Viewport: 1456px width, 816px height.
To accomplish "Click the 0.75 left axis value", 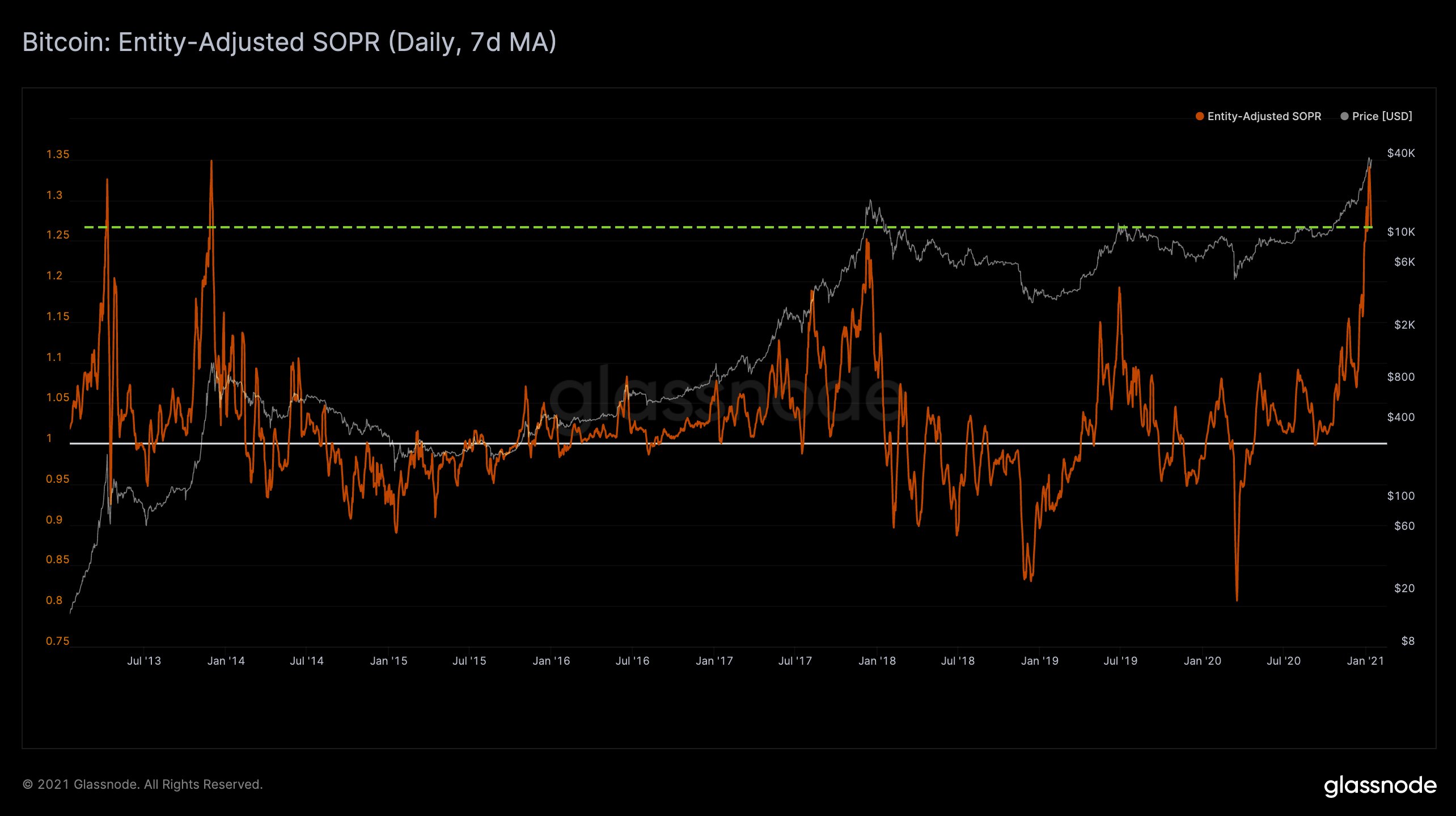I will [58, 641].
